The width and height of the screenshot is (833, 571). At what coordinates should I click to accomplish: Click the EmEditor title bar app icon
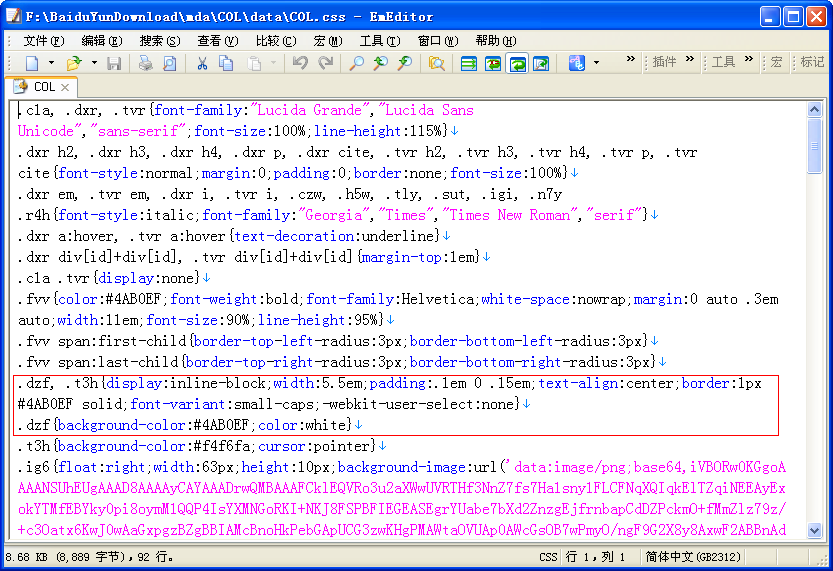[x=13, y=16]
